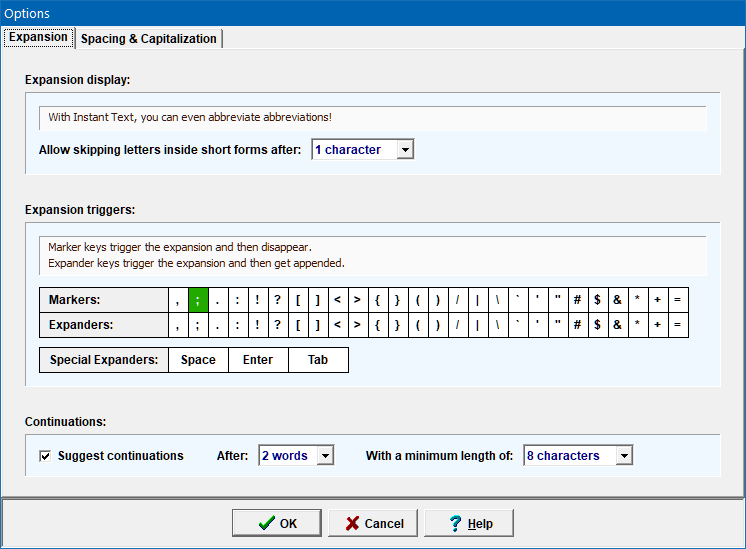This screenshot has height=549, width=746.
Task: Toggle the right brace } in Markers row
Action: pos(398,300)
